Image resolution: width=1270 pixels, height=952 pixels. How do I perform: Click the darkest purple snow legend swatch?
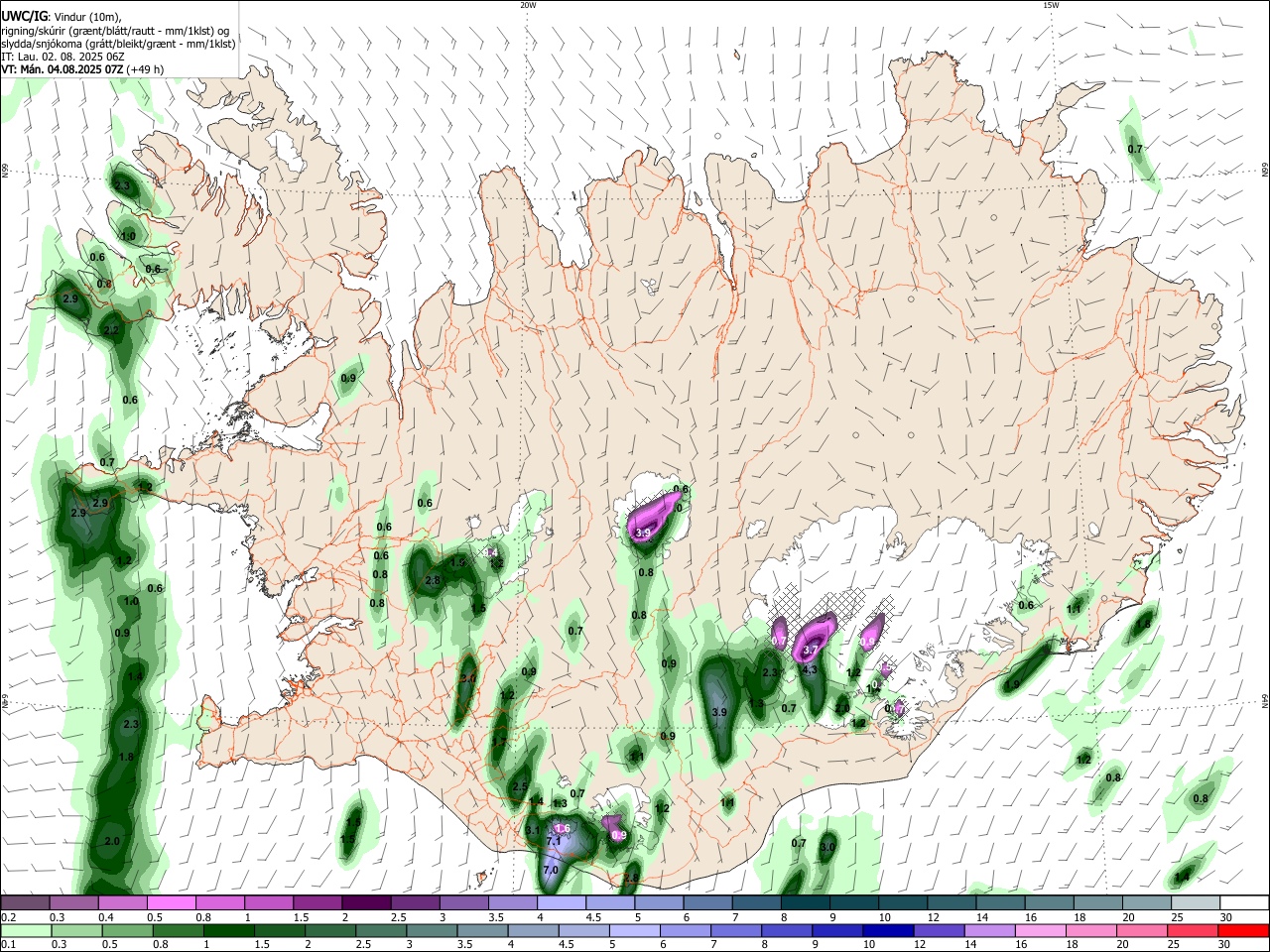(x=366, y=902)
